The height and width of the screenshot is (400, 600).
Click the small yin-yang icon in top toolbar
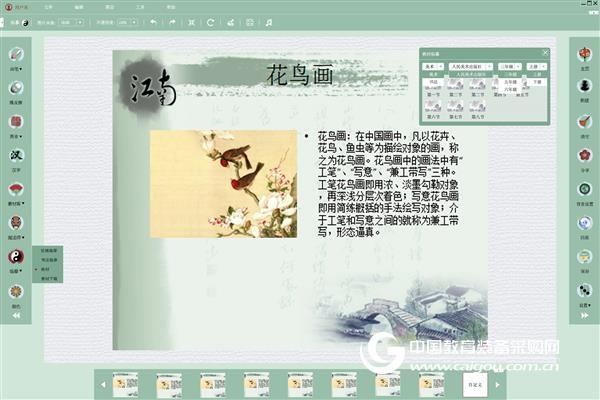coord(25,23)
